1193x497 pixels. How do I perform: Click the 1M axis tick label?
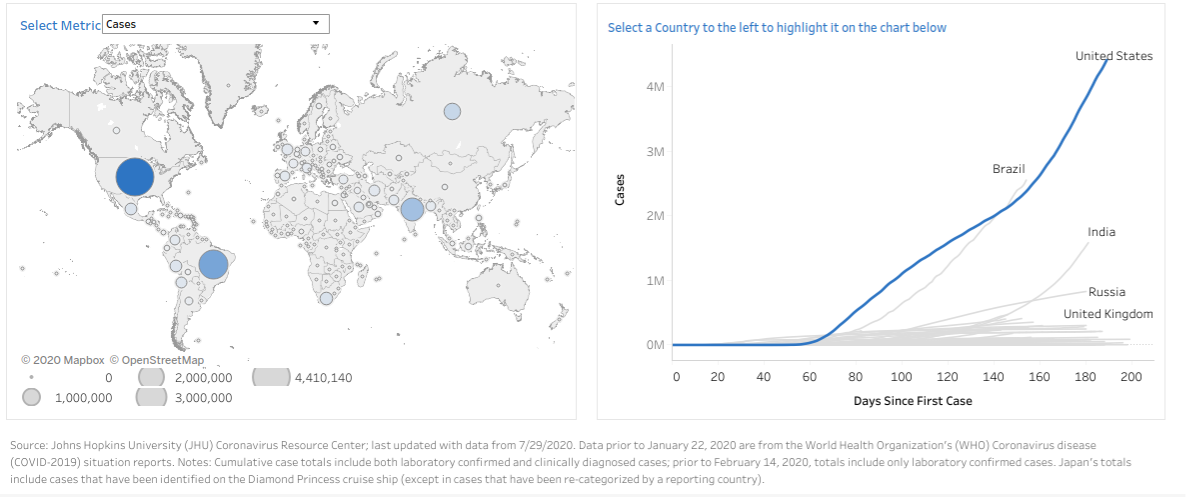pyautogui.click(x=654, y=280)
